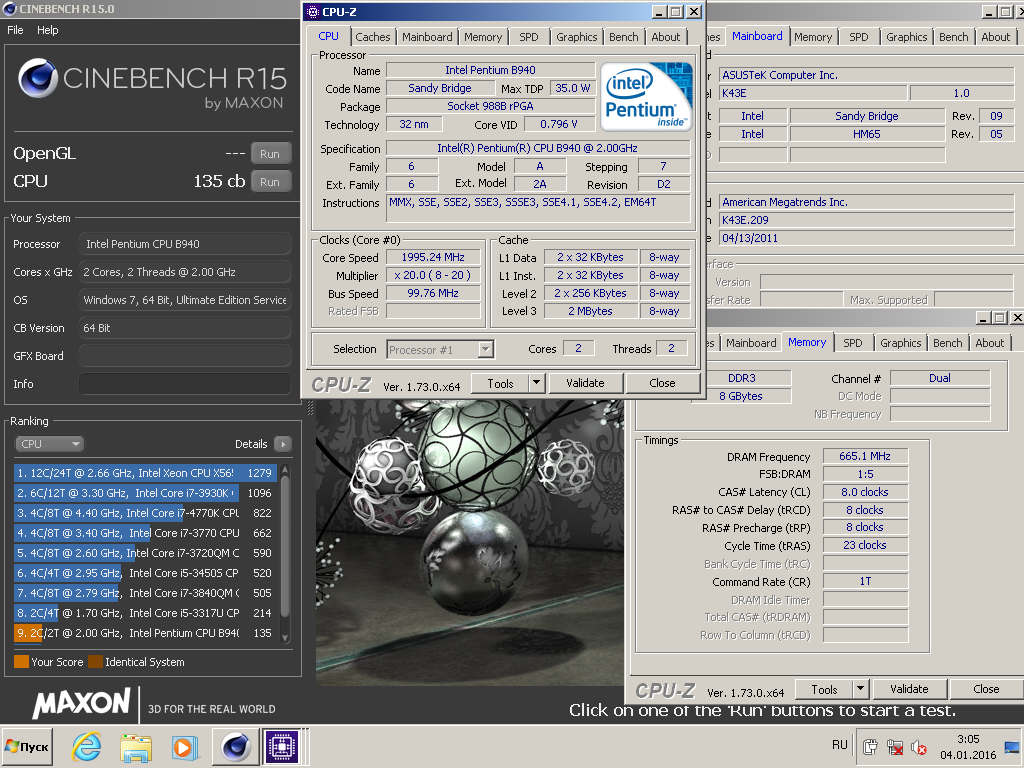1024x768 pixels.
Task: Click Close in Memory CPU-Z window
Action: [986, 689]
